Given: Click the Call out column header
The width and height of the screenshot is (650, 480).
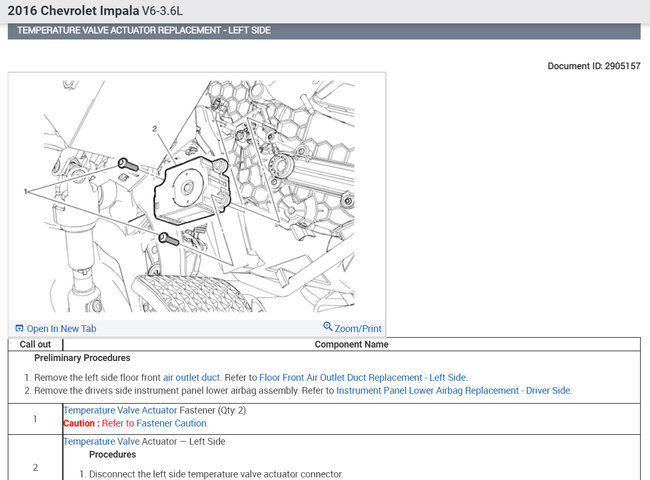Looking at the screenshot, I should 35,344.
